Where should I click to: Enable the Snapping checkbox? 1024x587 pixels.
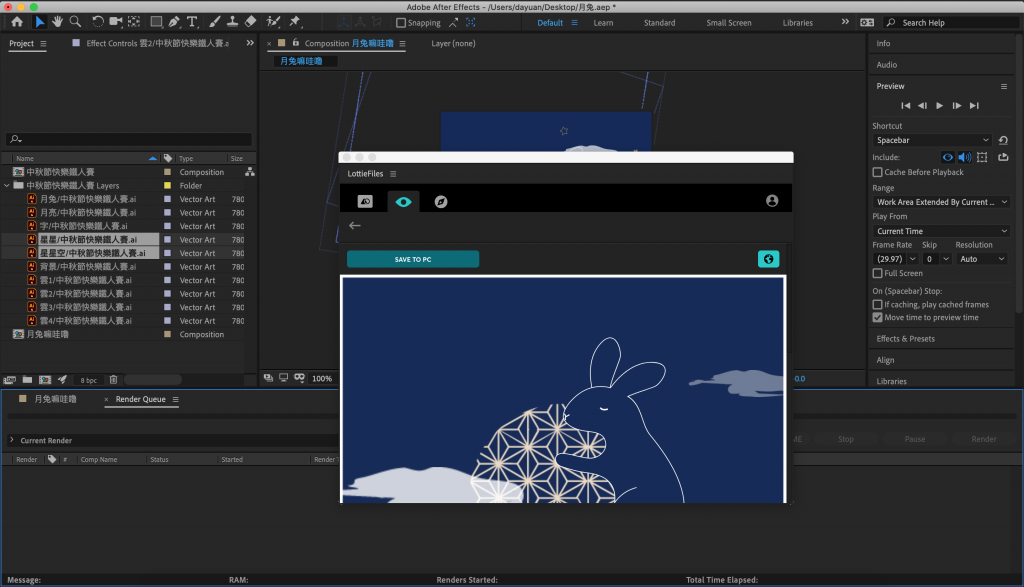pyautogui.click(x=399, y=22)
